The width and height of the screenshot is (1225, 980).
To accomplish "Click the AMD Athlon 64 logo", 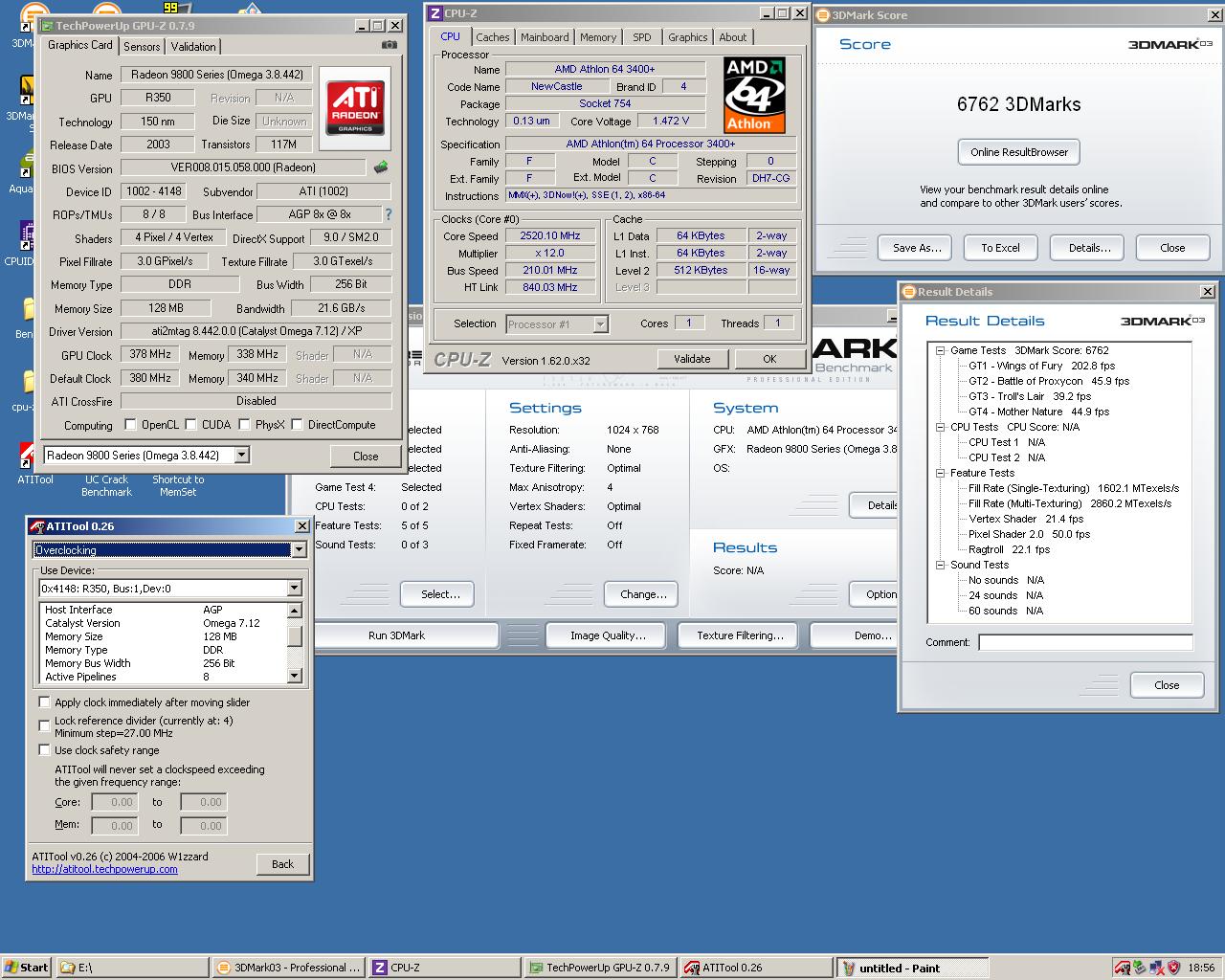I will [x=754, y=95].
